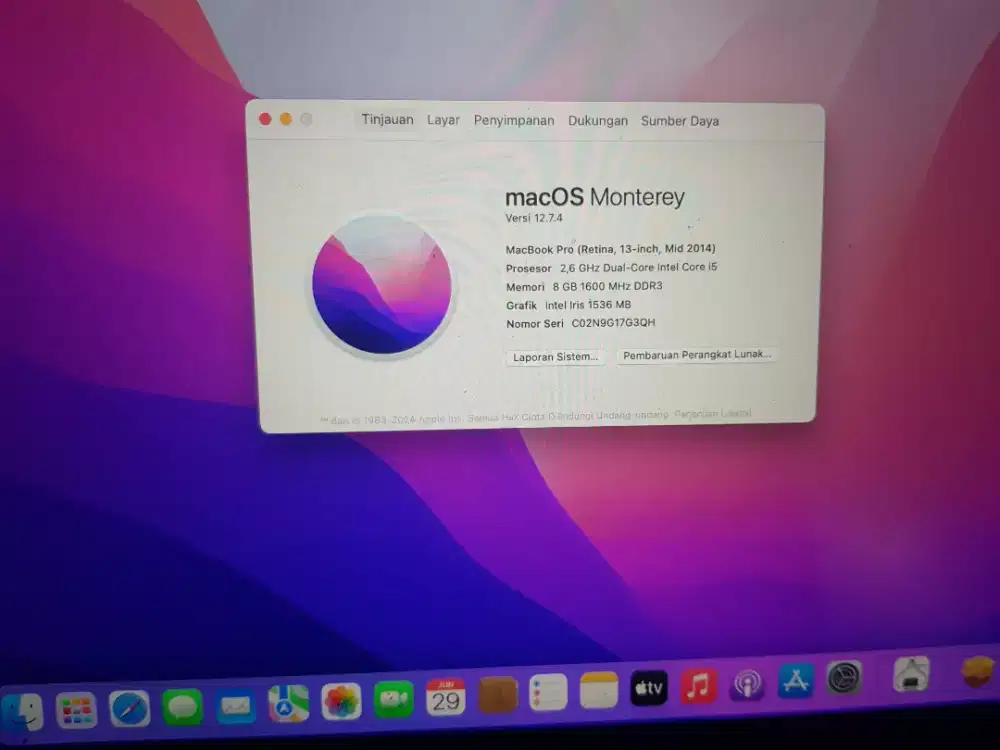Open the Photos app in dock
This screenshot has height=750, width=1000.
point(341,702)
